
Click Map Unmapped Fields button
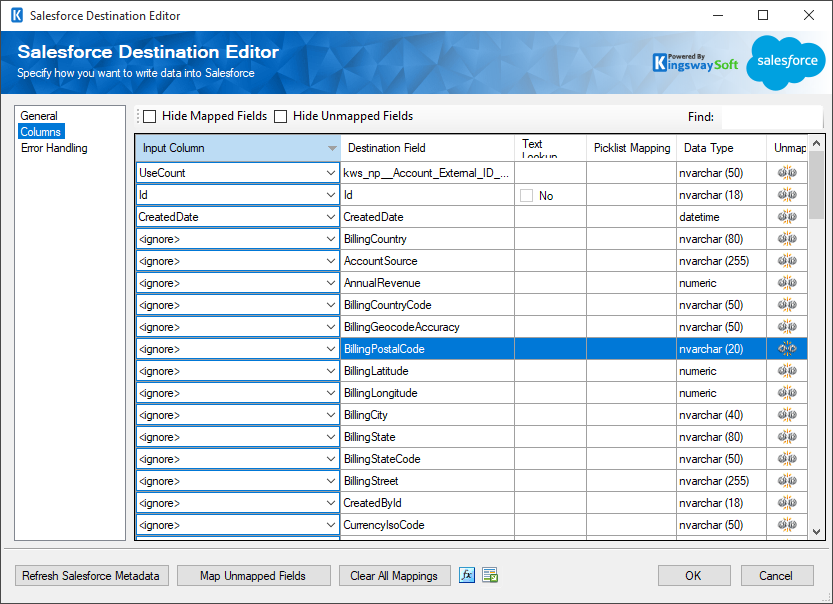(x=253, y=576)
